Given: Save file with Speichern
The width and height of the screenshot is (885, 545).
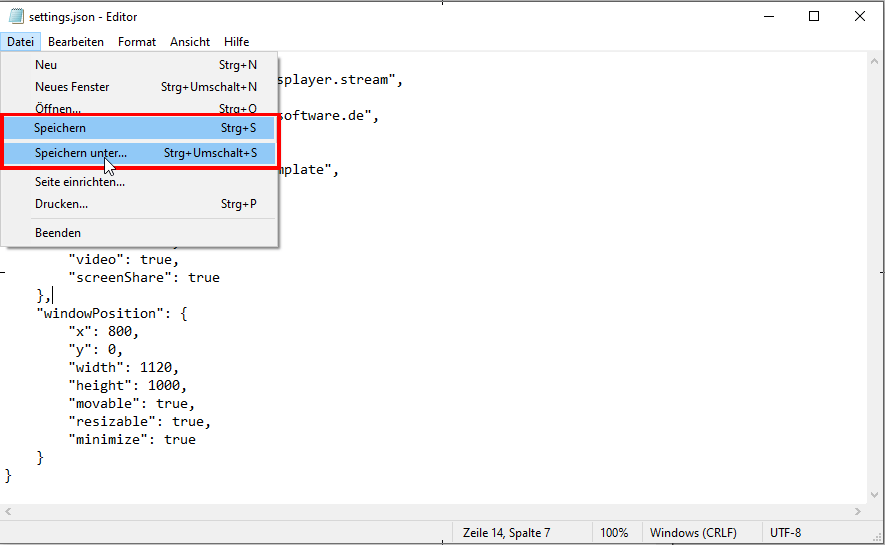Looking at the screenshot, I should pyautogui.click(x=60, y=128).
